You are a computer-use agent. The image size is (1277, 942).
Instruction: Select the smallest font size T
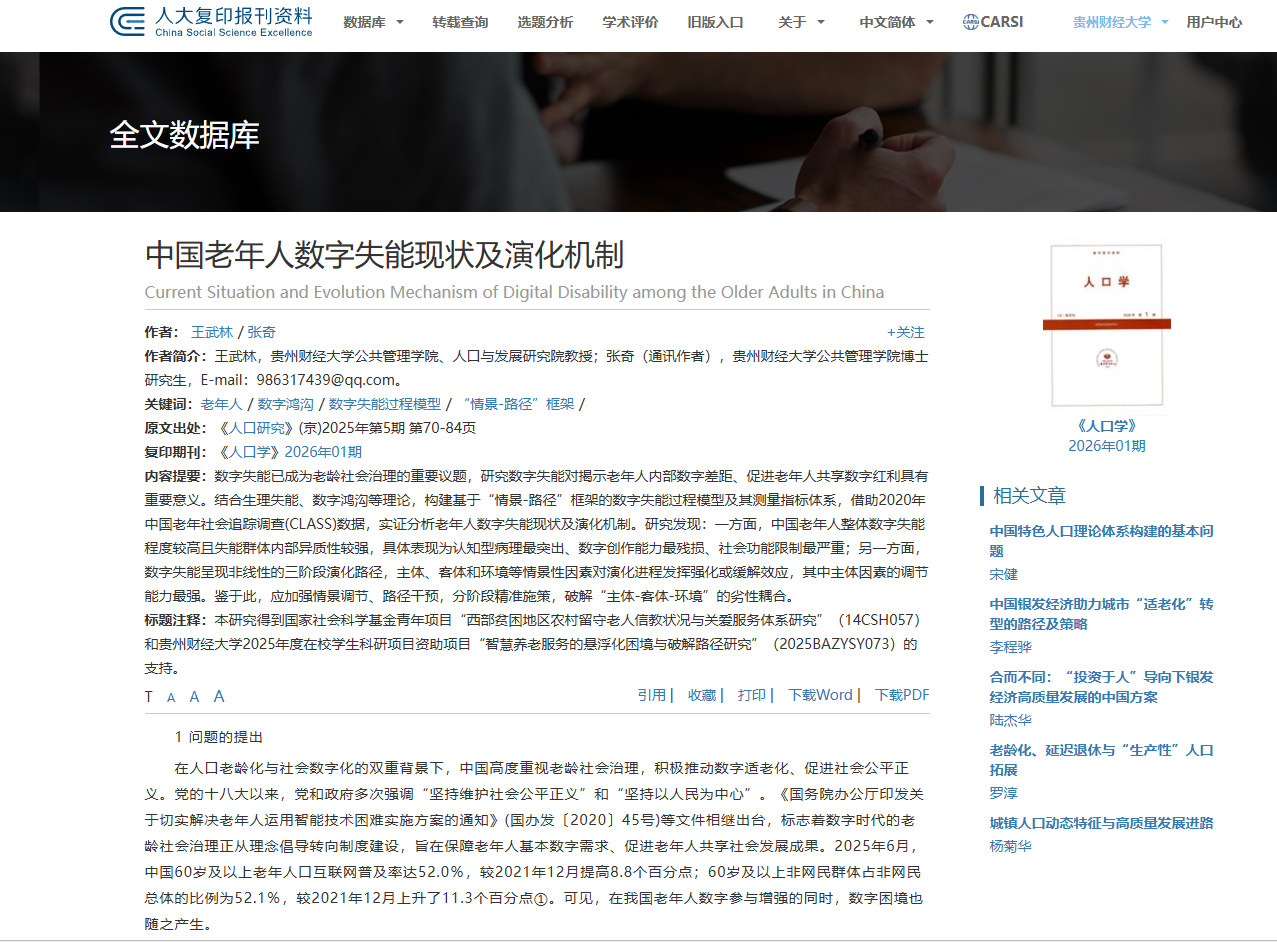click(149, 697)
